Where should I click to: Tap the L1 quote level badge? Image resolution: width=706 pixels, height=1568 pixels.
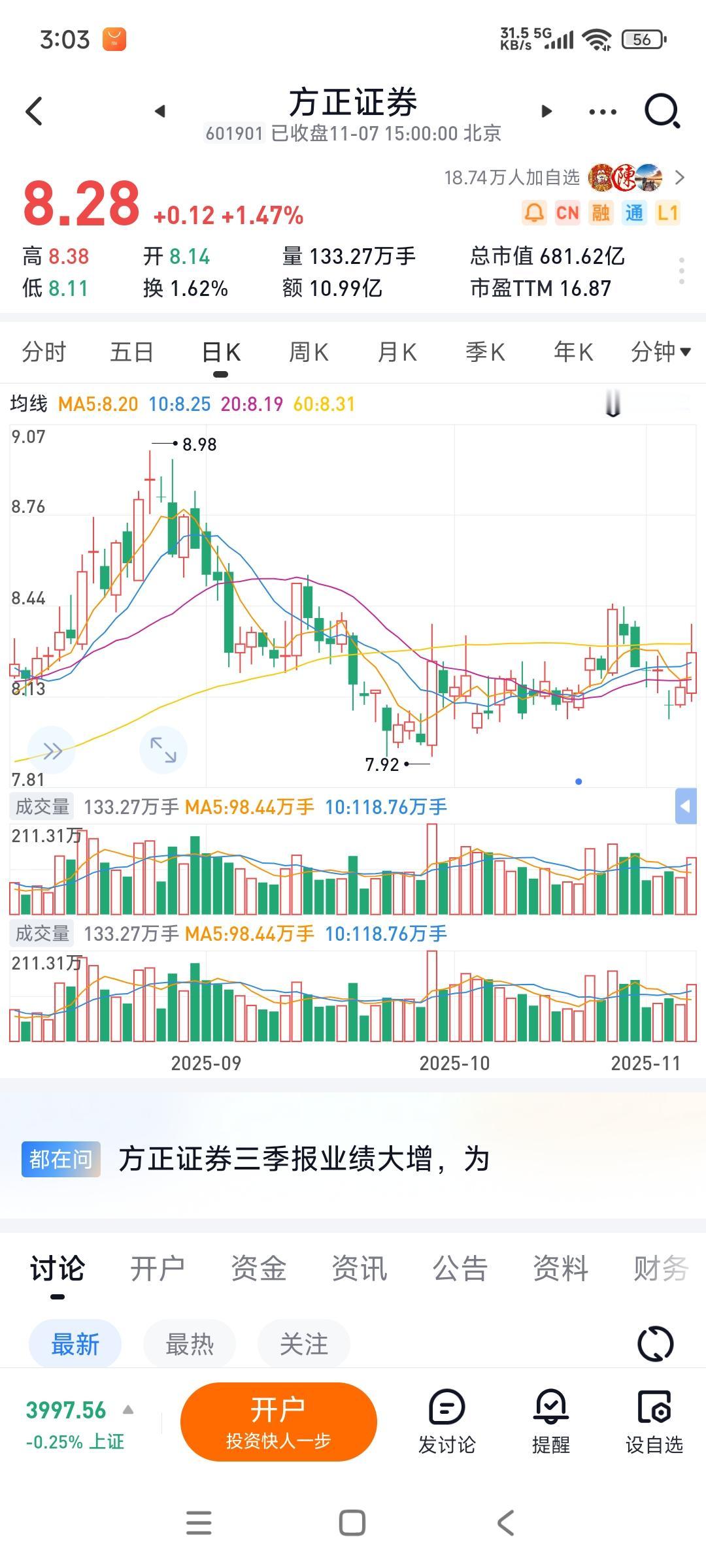coord(667,213)
